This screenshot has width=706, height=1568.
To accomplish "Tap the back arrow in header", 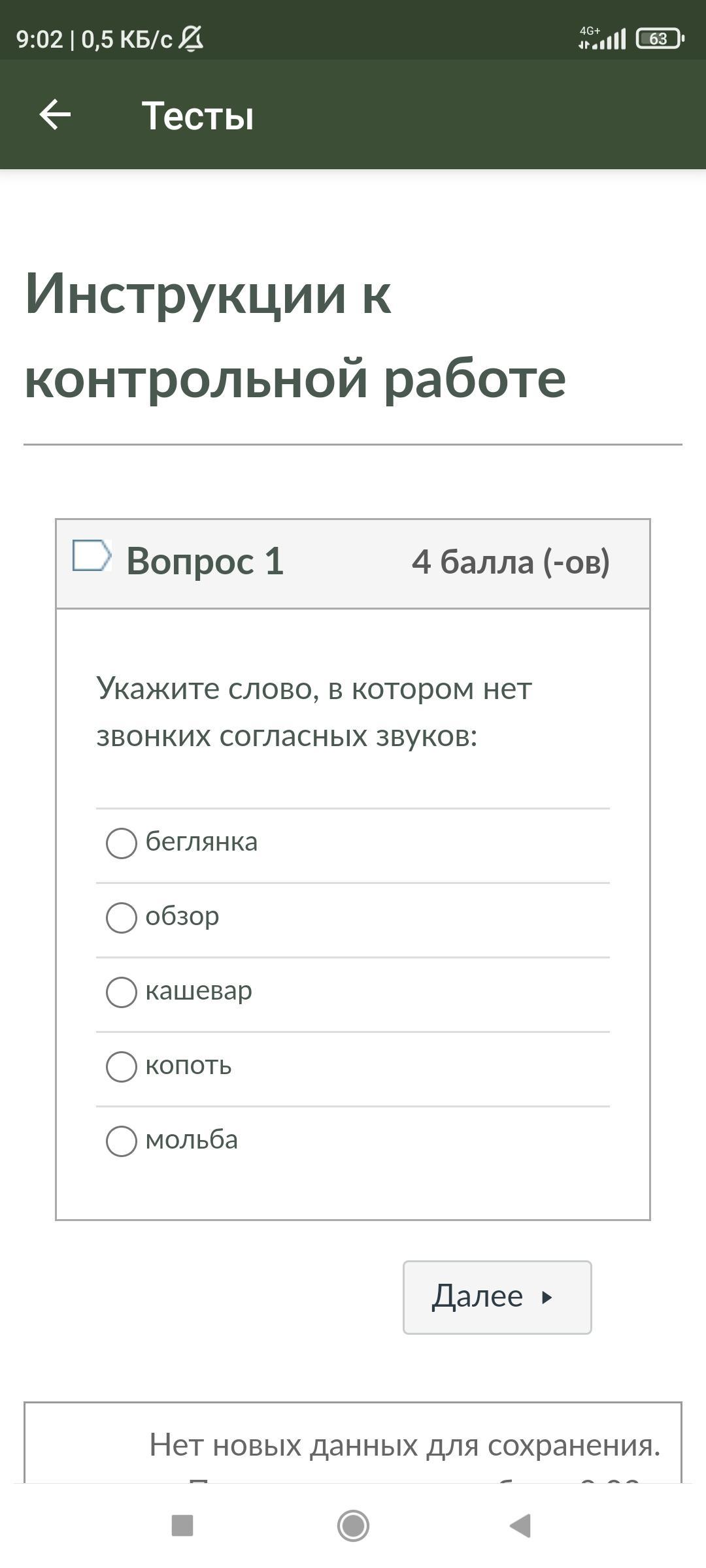I will [55, 115].
